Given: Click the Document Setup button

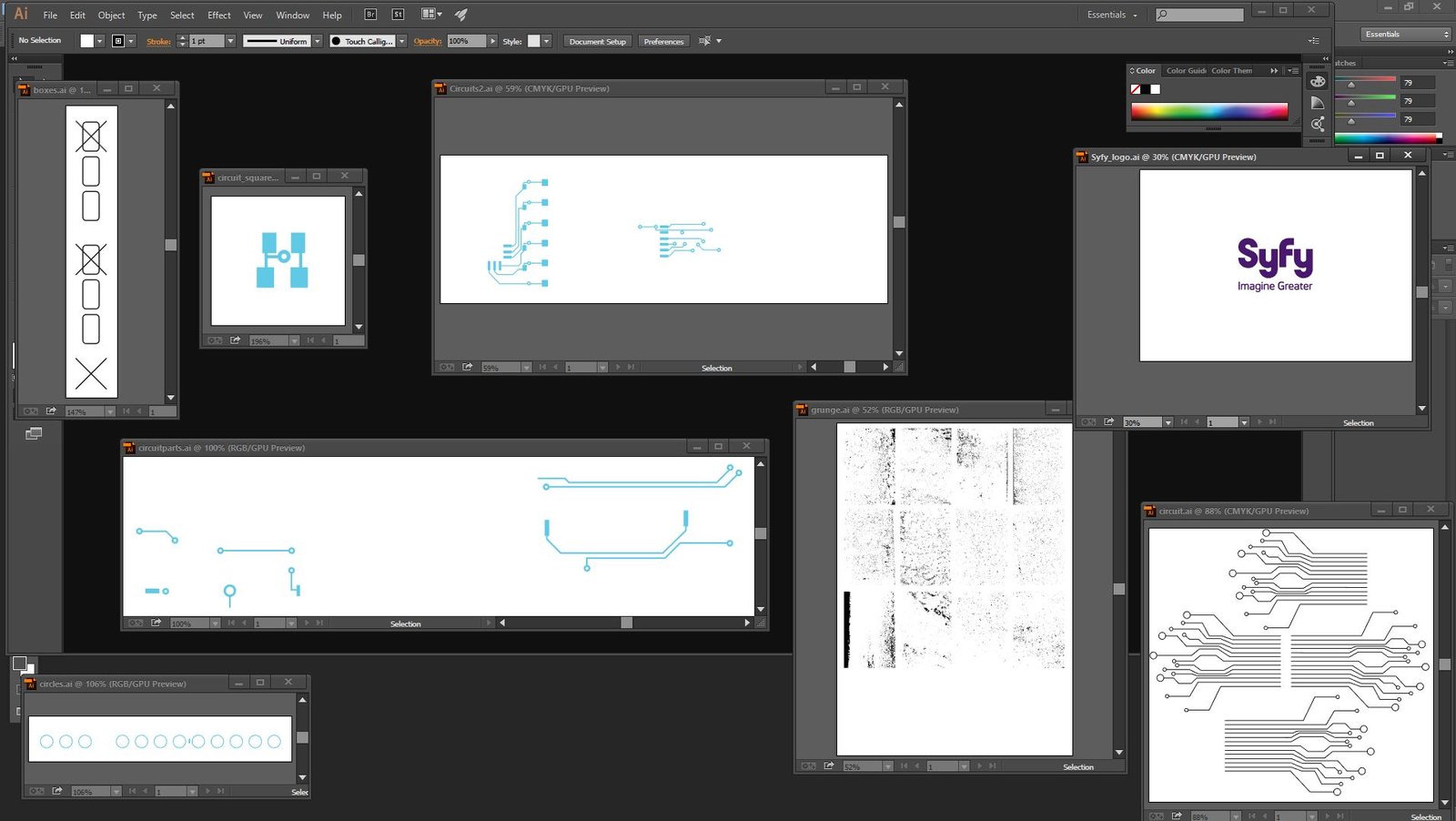Looking at the screenshot, I should pyautogui.click(x=597, y=41).
